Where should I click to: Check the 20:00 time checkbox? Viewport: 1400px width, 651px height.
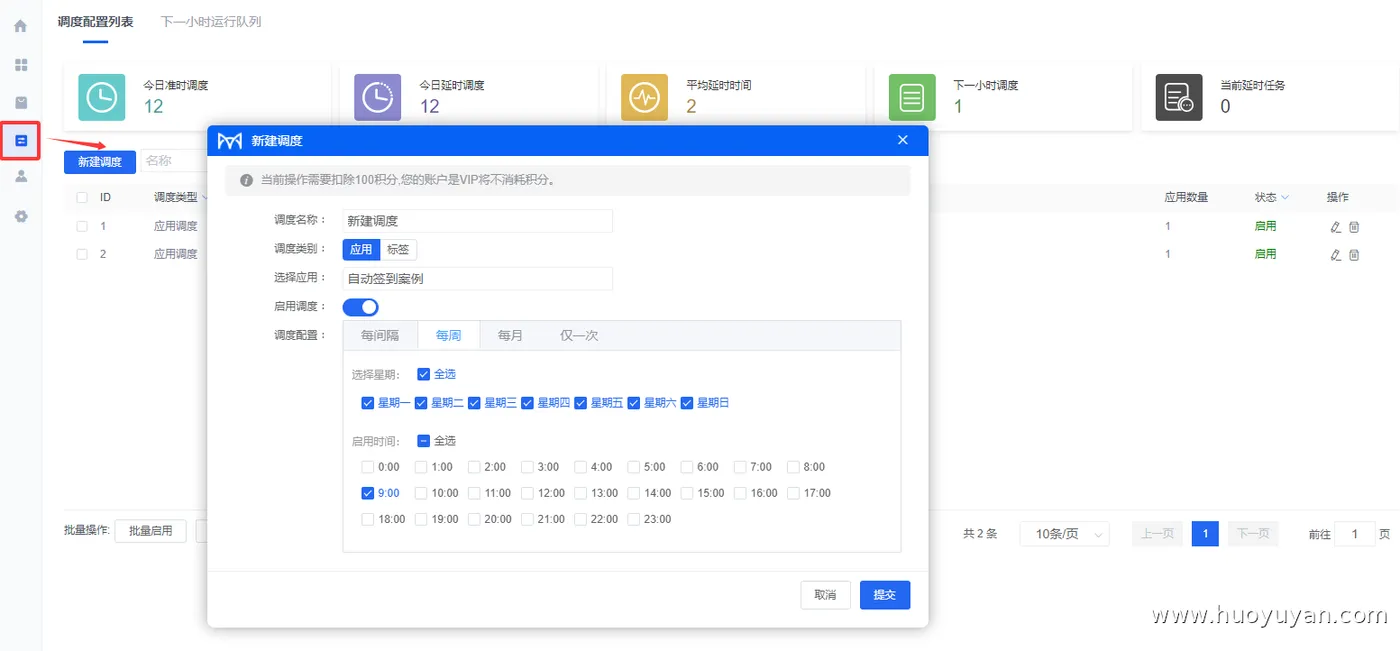(x=475, y=519)
